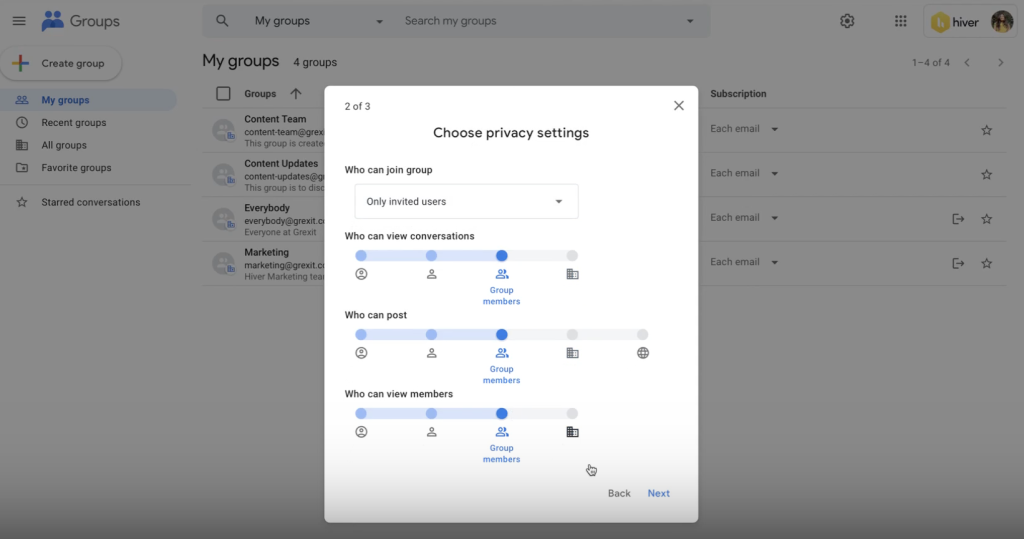This screenshot has height=539, width=1024.
Task: Click avatar of Content Team group
Action: point(223,130)
